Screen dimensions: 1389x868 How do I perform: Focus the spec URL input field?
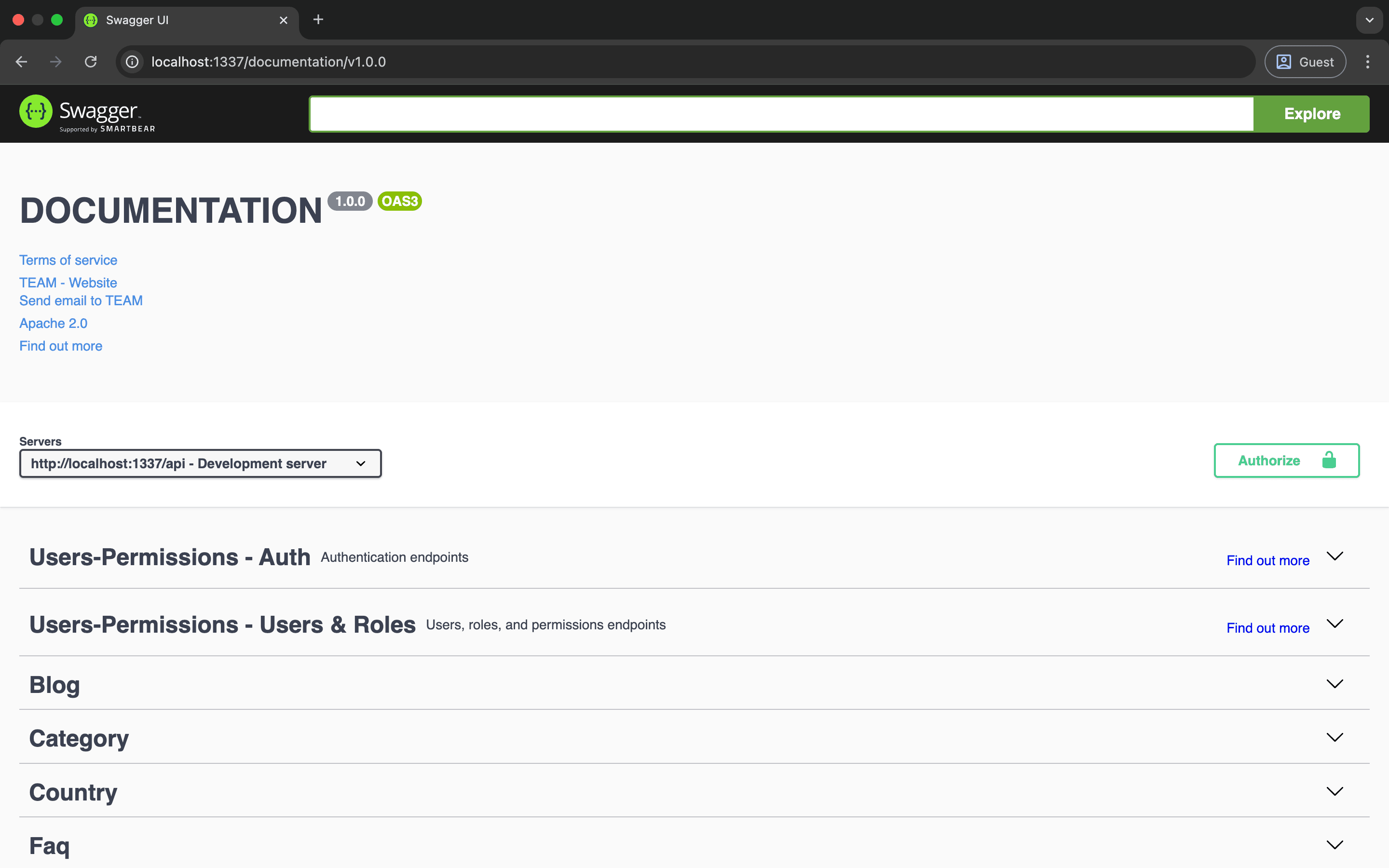pyautogui.click(x=781, y=114)
